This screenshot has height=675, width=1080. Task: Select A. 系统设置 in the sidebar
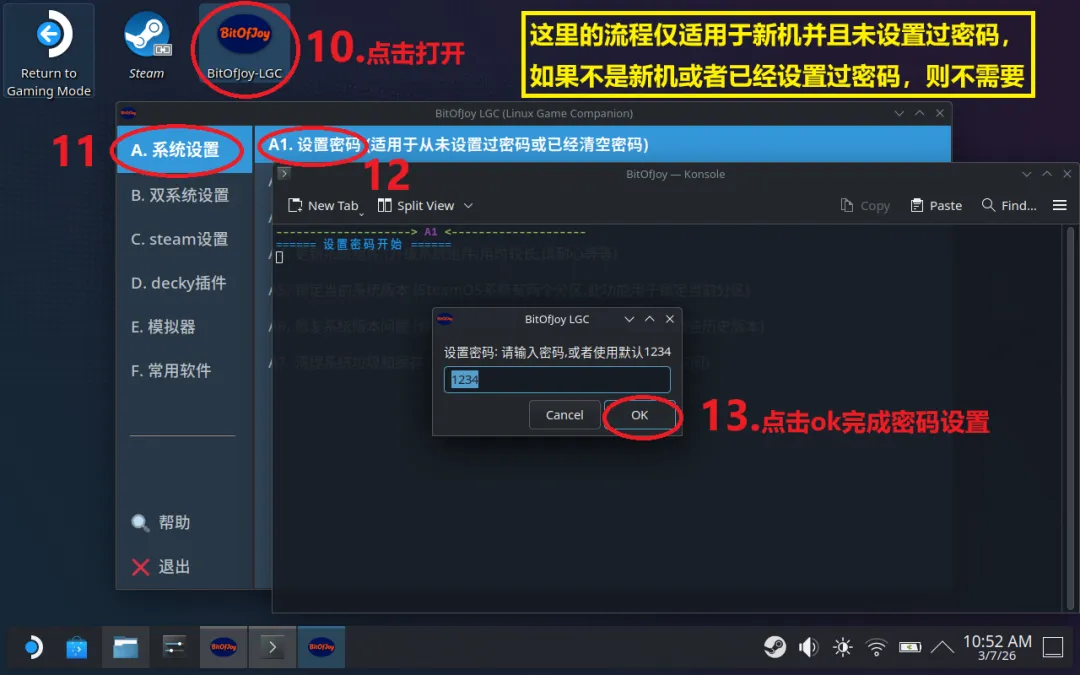point(184,149)
